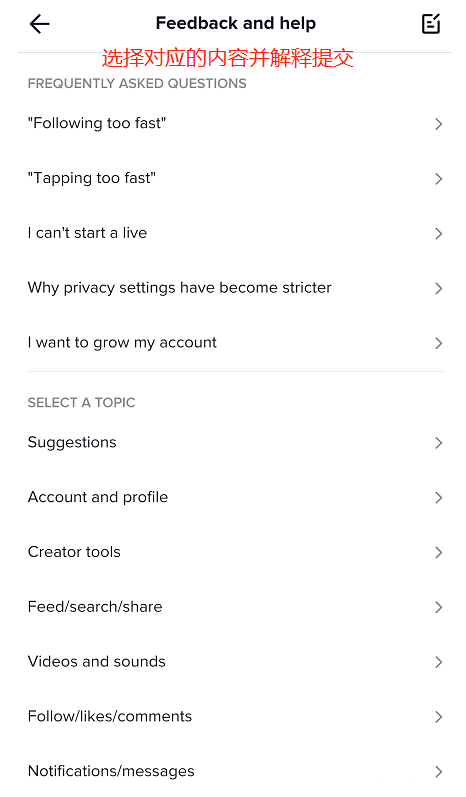
Task: Open "Tapping too fast" question
Action: [x=235, y=178]
